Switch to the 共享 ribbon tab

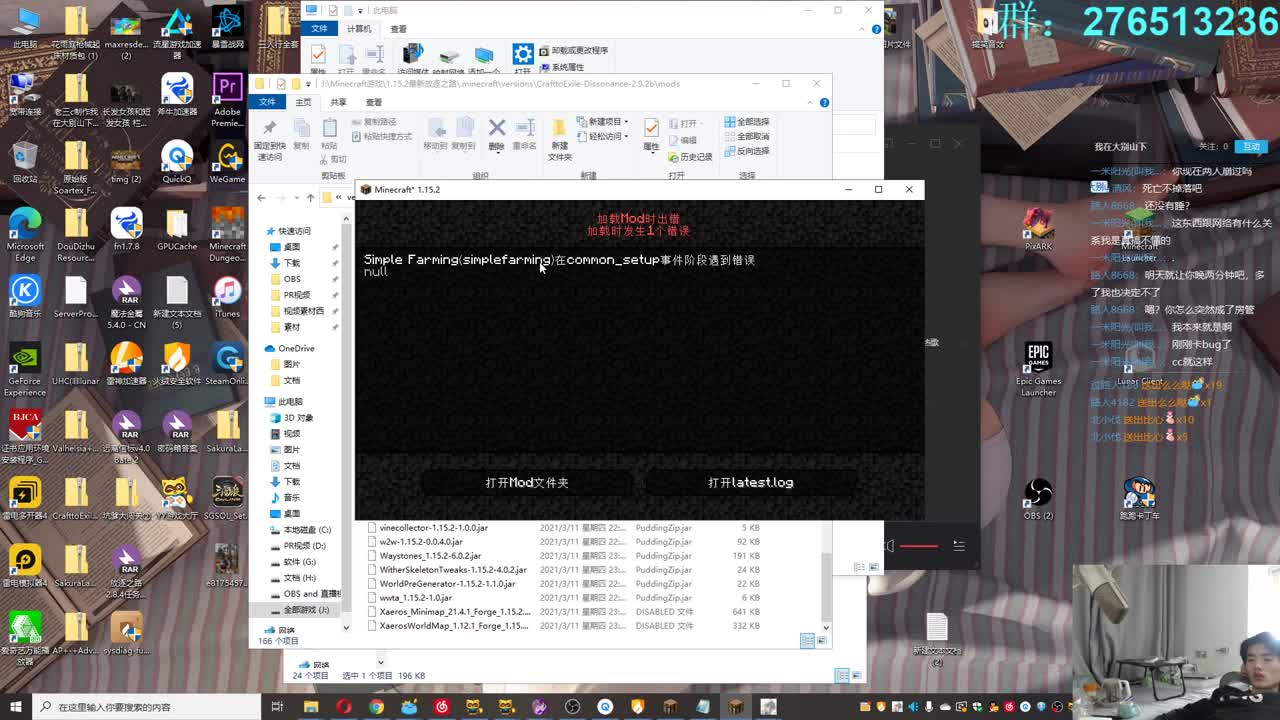pyautogui.click(x=338, y=102)
